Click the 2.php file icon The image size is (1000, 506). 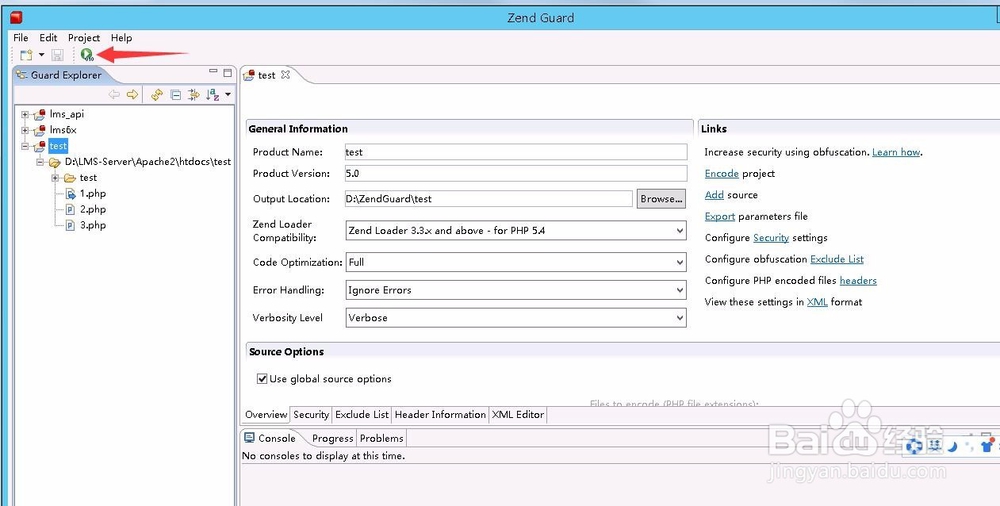pyautogui.click(x=71, y=210)
